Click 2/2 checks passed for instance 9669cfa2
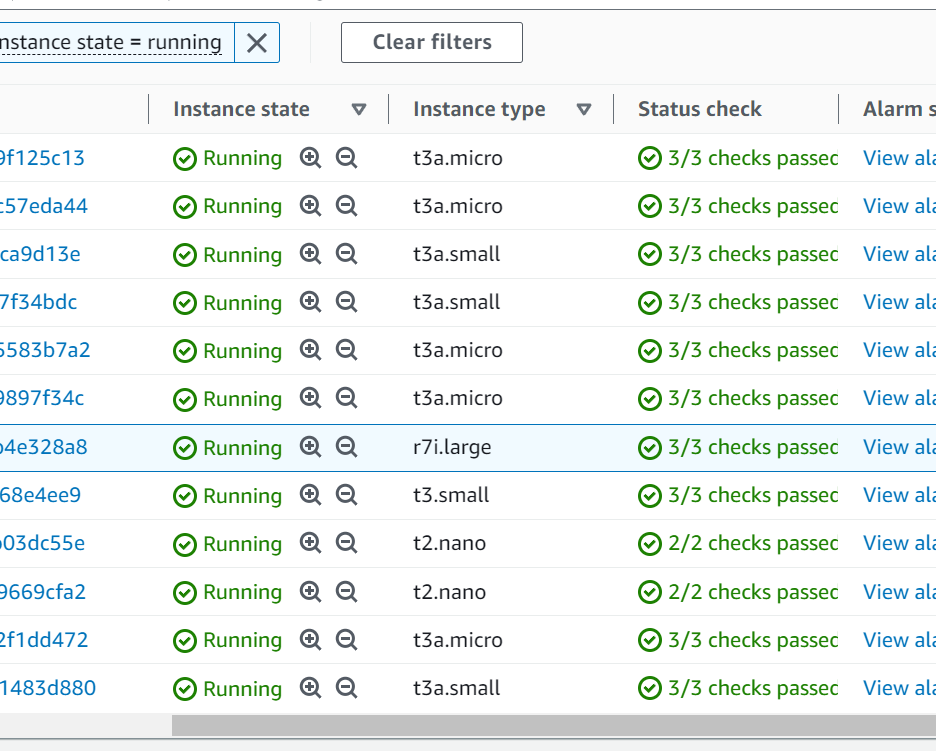The image size is (936, 751). click(x=751, y=592)
